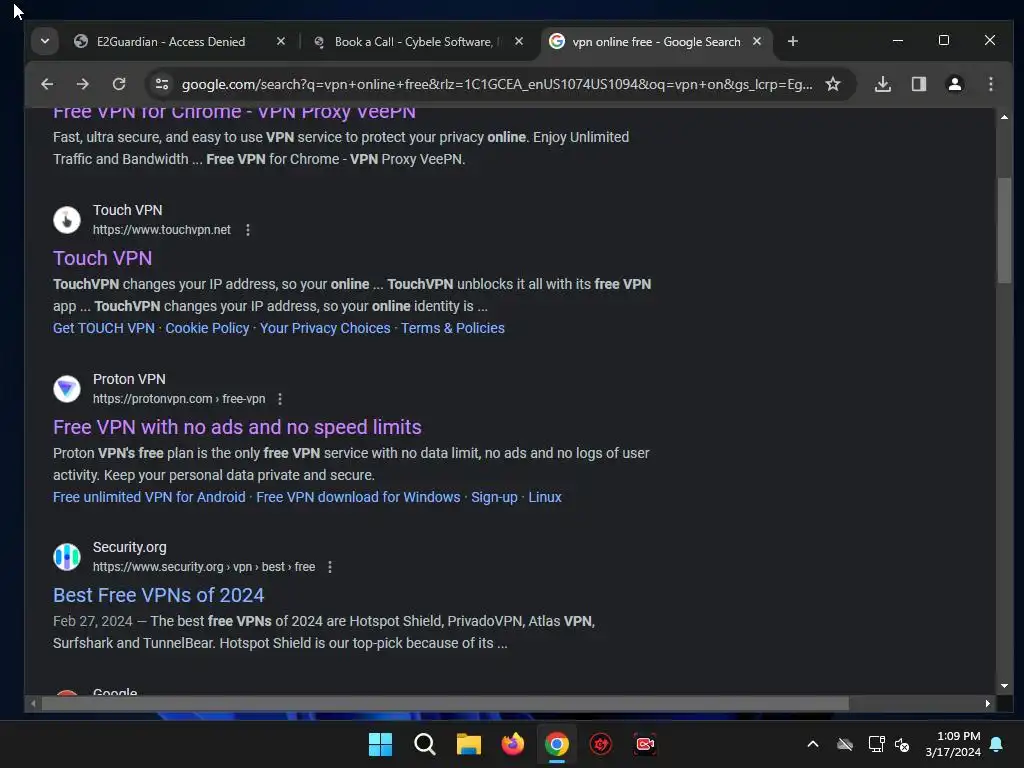The height and width of the screenshot is (768, 1024).
Task: Open Proton Linux sitelink
Action: 545,497
